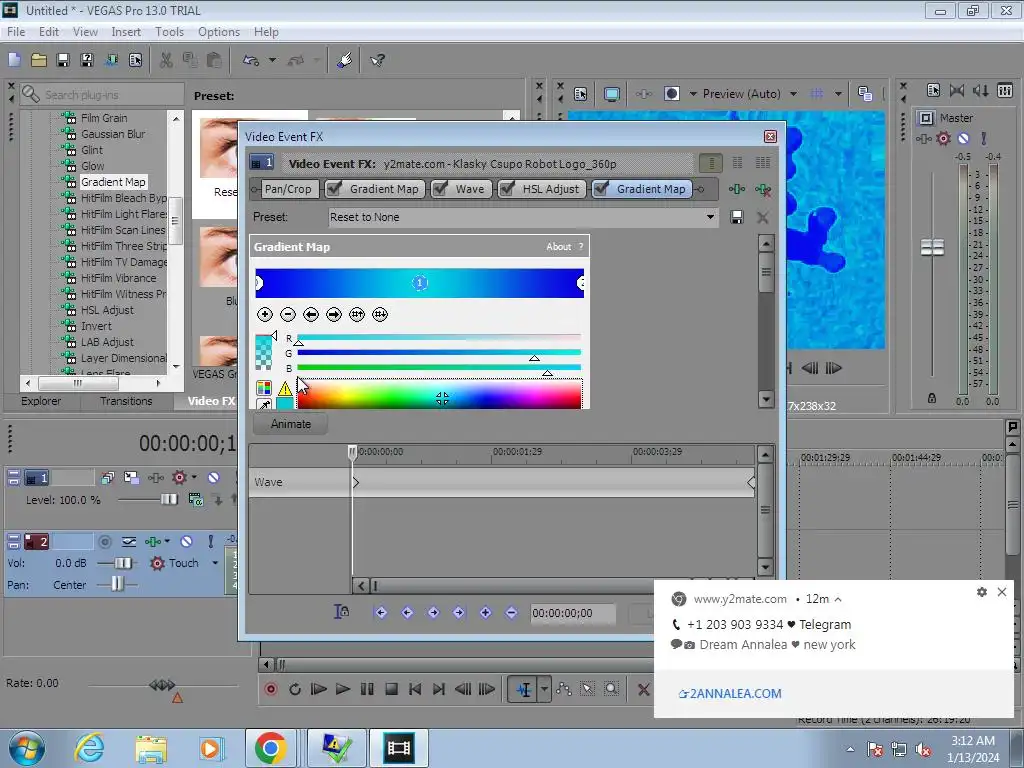Viewport: 1024px width, 768px height.
Task: Click the Record button in transport
Action: pos(271,689)
